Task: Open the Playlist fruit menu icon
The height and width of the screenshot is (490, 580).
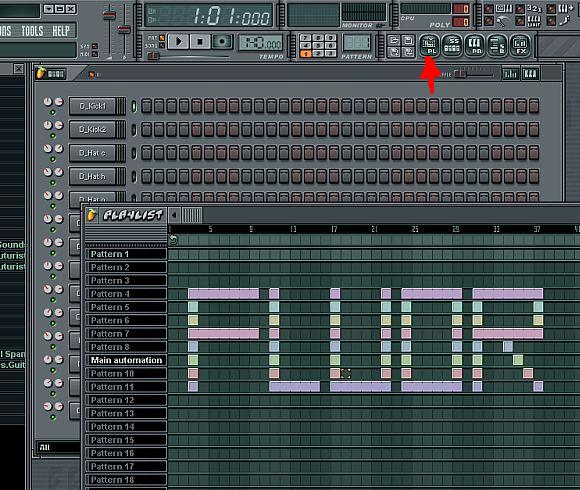Action: [x=91, y=214]
